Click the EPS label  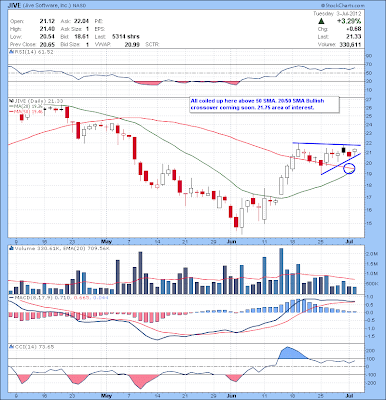(x=99, y=29)
